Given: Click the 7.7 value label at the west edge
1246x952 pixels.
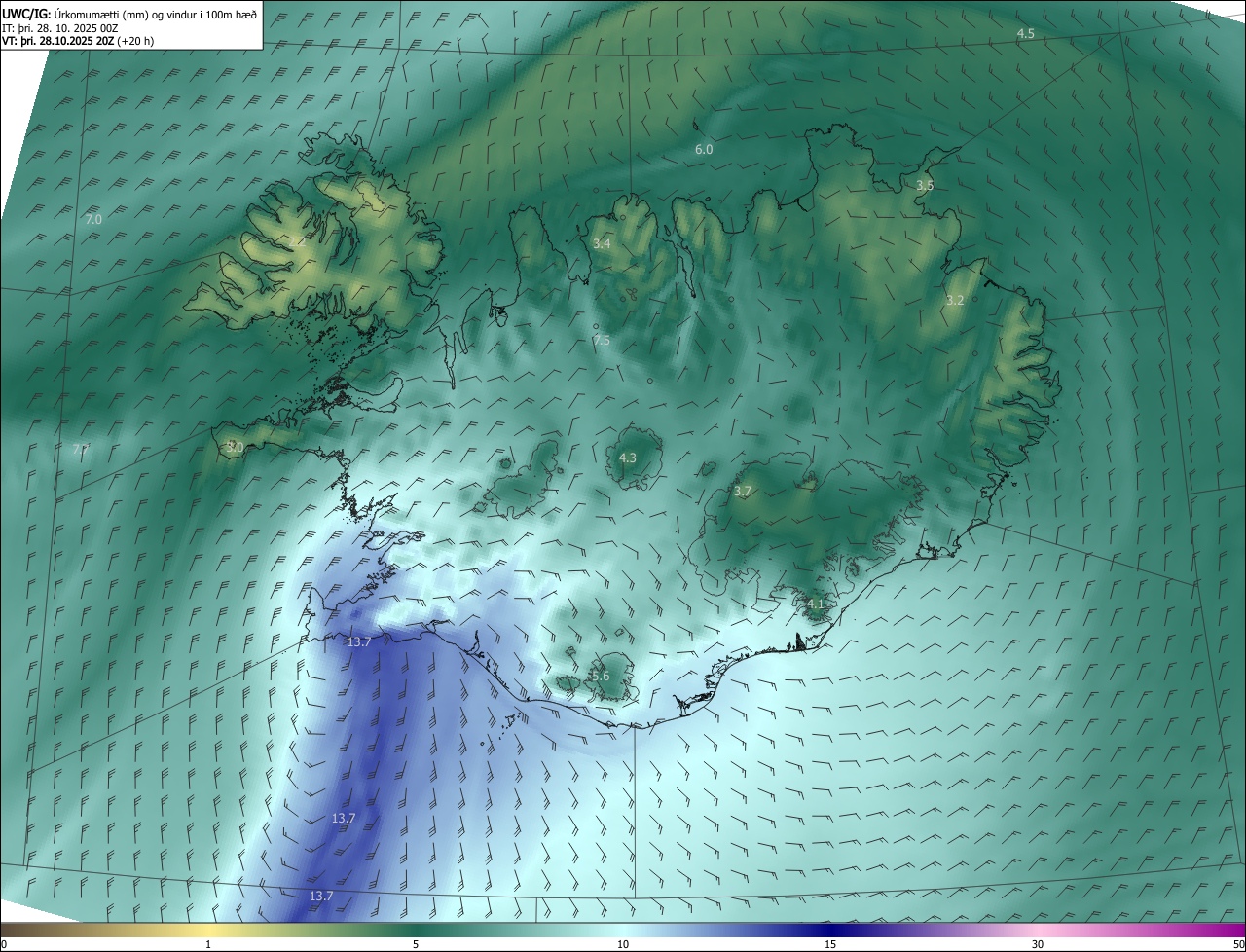Looking at the screenshot, I should [81, 449].
